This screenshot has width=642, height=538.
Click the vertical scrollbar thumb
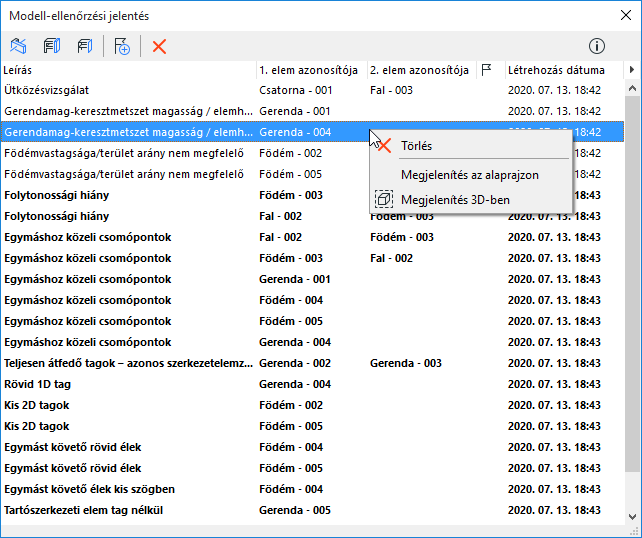click(632, 284)
